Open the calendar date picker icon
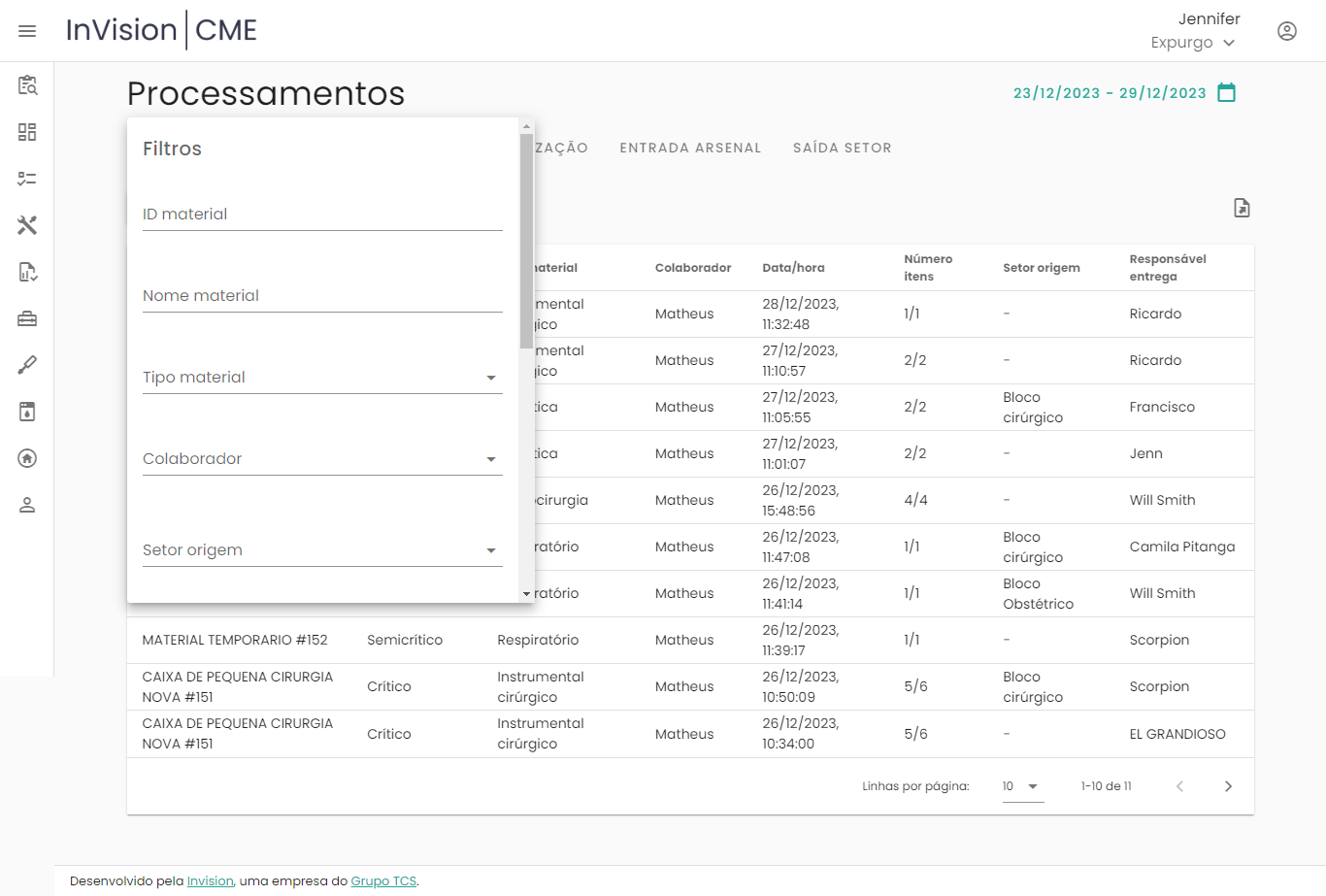The image size is (1326, 896). coord(1226,93)
